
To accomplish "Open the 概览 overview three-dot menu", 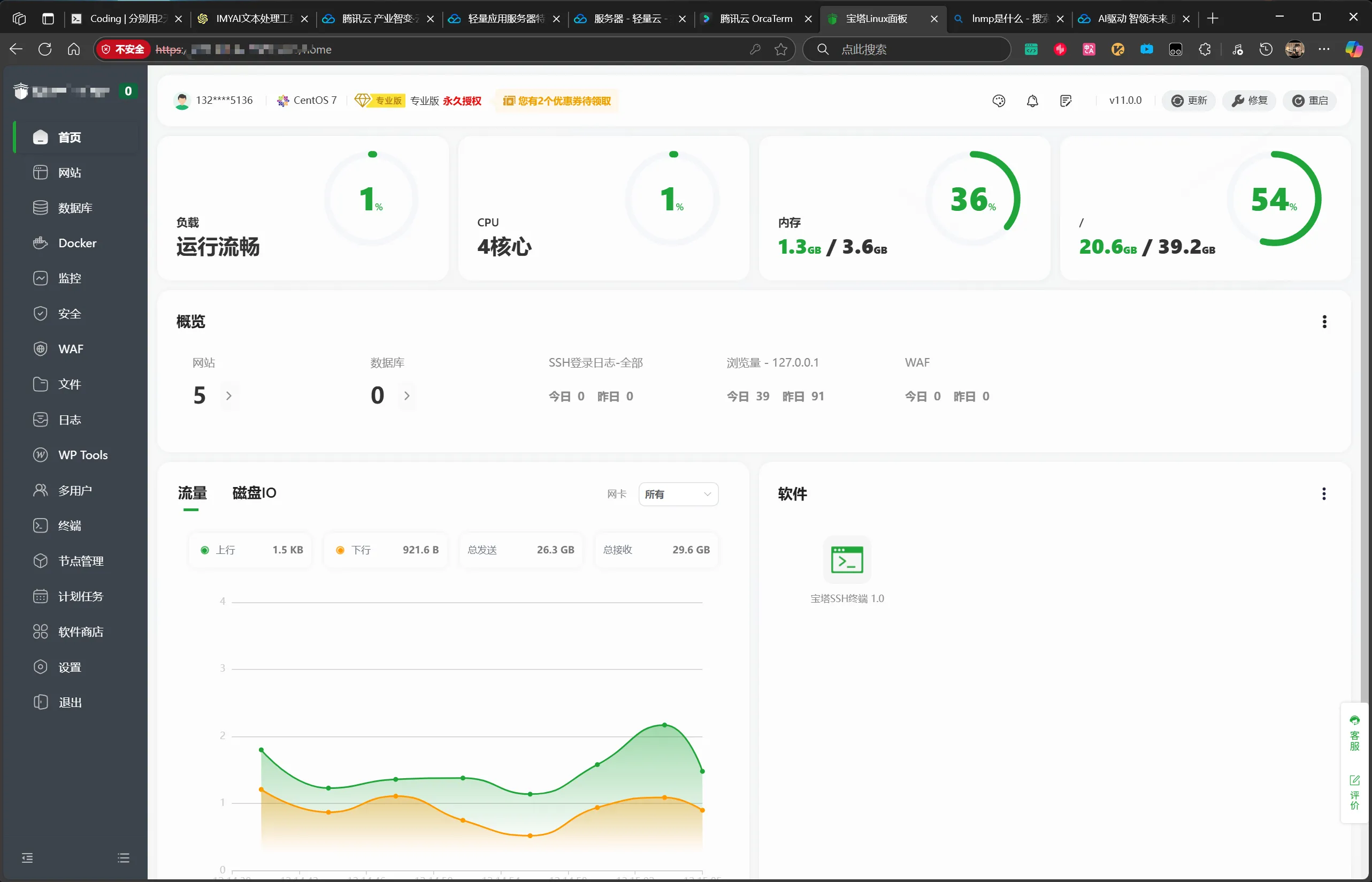I will (x=1324, y=322).
